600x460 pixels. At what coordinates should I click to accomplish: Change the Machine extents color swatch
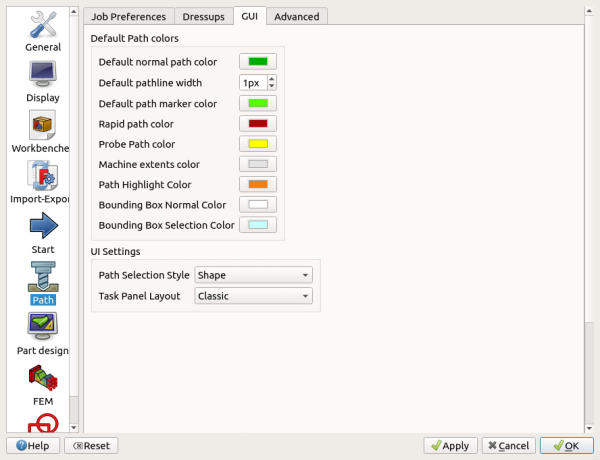point(258,164)
